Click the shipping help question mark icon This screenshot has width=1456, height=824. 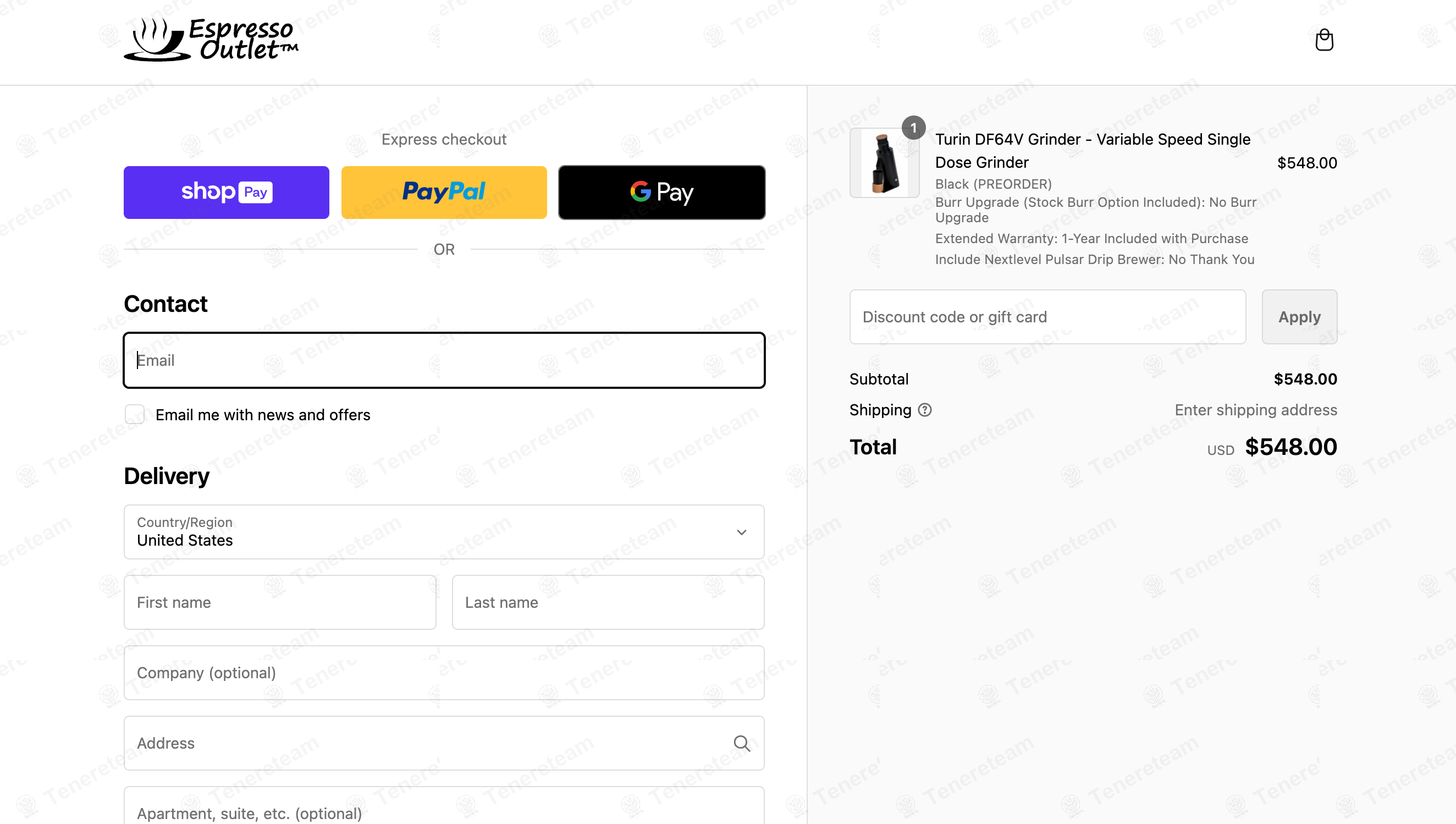(x=924, y=410)
